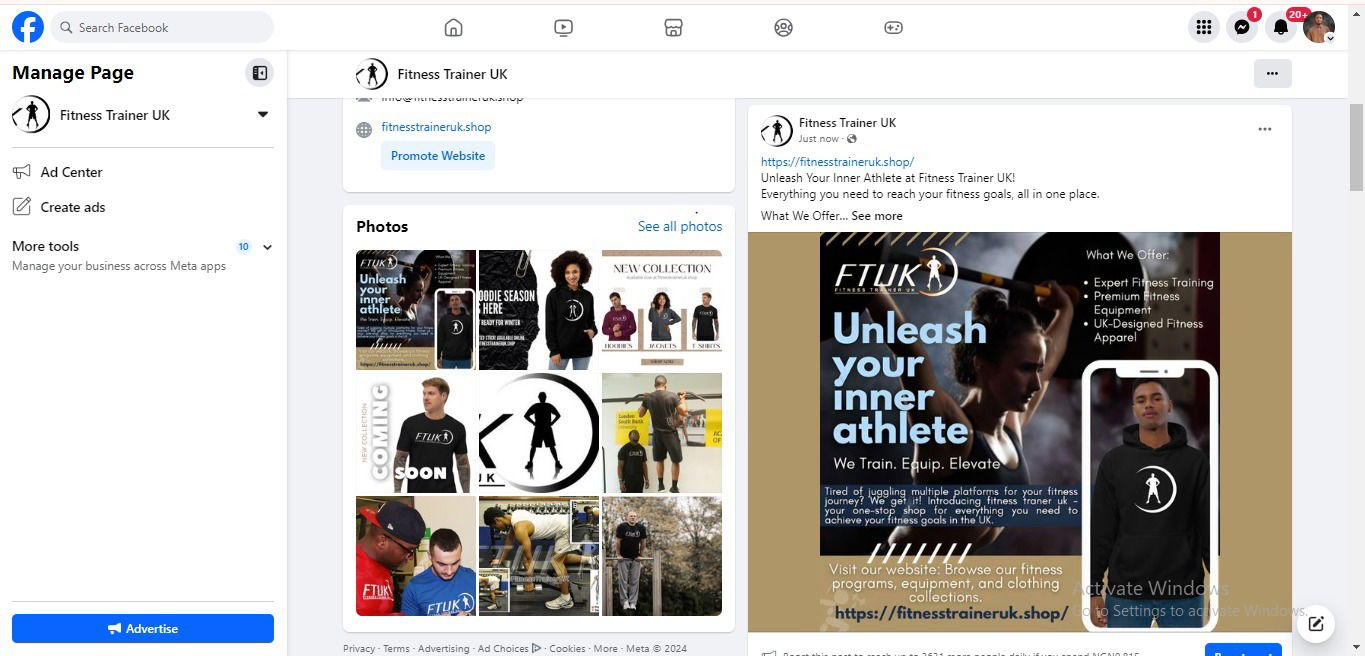Viewport: 1365px width, 656px height.
Task: Open the Messenger chat icon
Action: point(1242,28)
